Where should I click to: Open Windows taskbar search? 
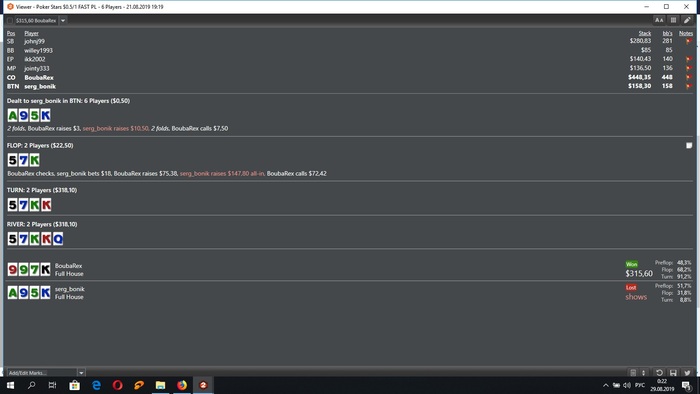(31, 385)
